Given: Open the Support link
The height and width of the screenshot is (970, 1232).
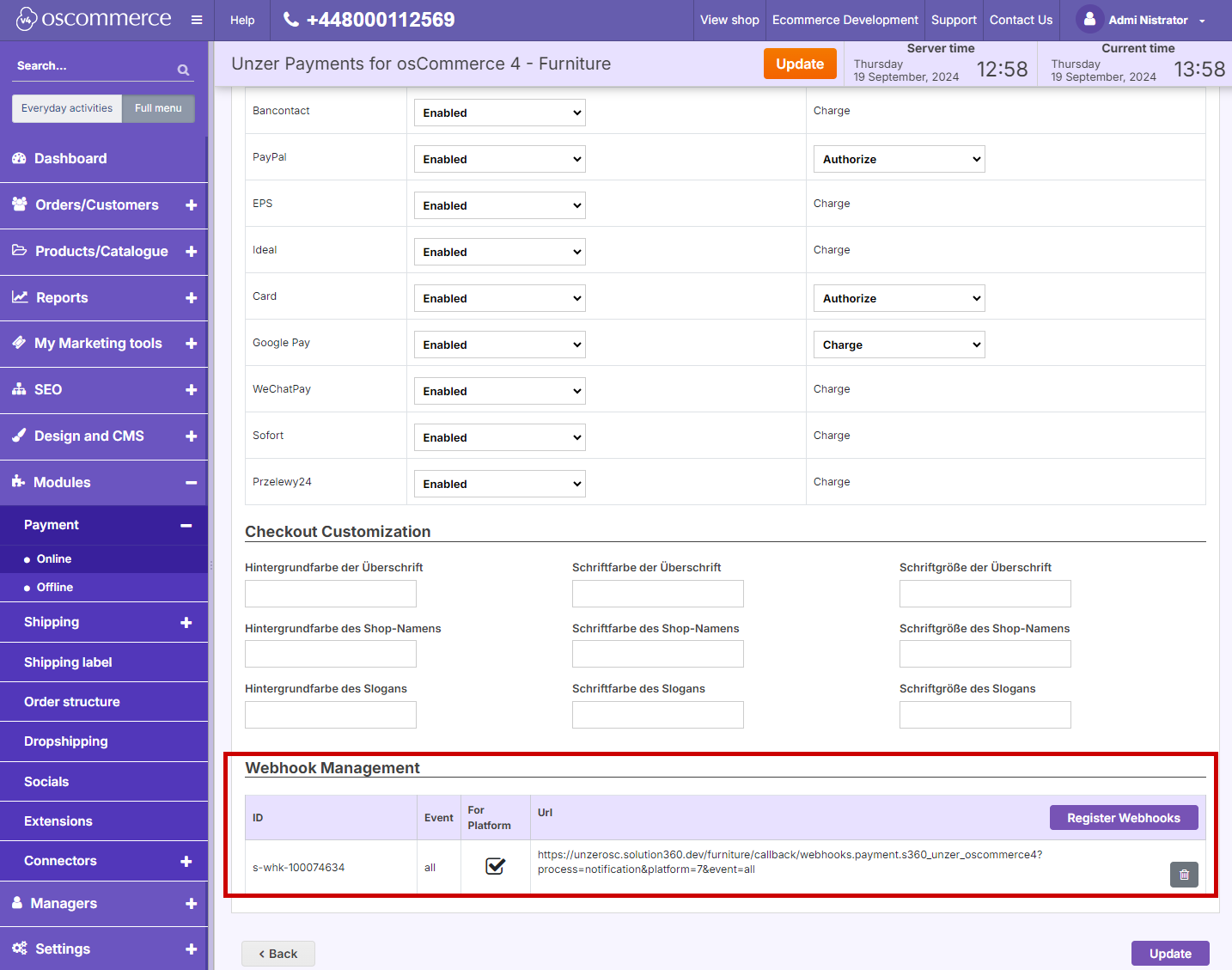Looking at the screenshot, I should (954, 20).
